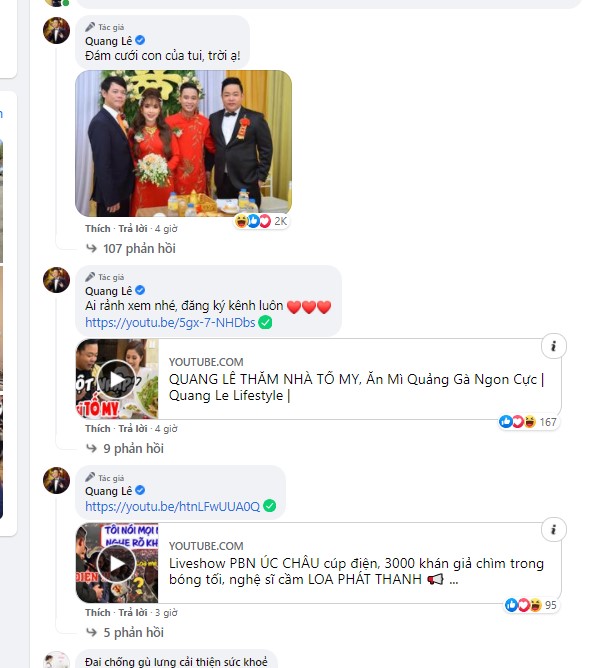Open 167 reactions on Tố My link
The height and width of the screenshot is (668, 595).
pyautogui.click(x=528, y=422)
